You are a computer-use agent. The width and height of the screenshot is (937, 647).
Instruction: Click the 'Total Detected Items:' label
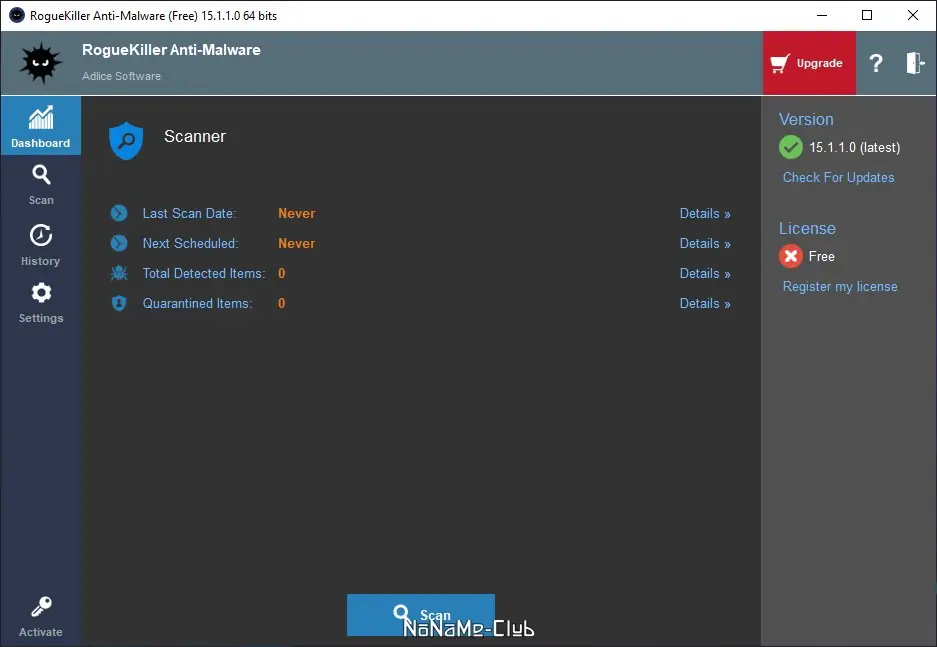coord(204,273)
